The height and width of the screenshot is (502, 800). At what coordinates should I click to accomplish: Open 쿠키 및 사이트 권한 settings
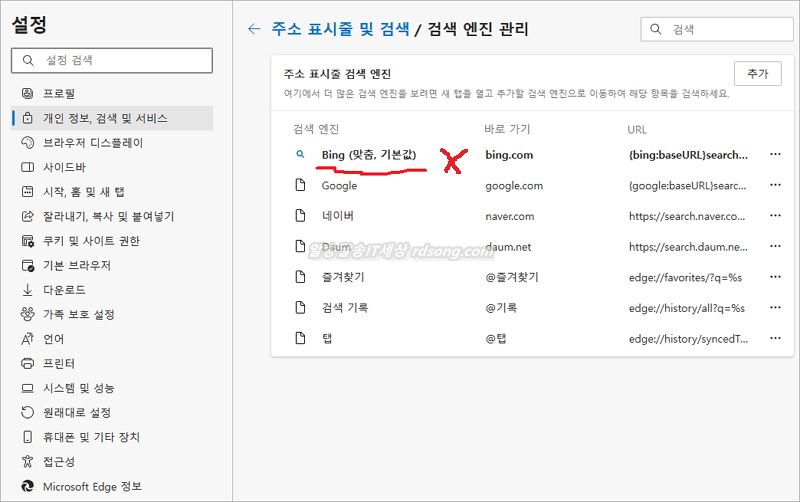(x=90, y=241)
